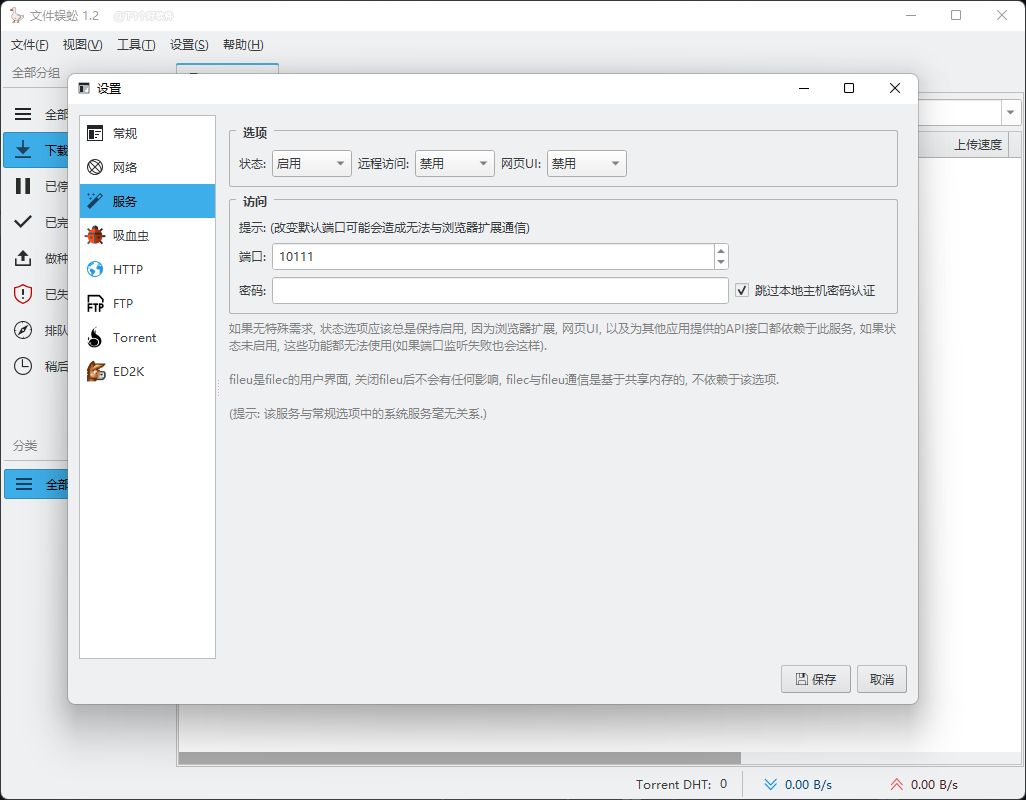The height and width of the screenshot is (800, 1026).
Task: Click the pause icon for stopped tasks
Action: tap(23, 186)
